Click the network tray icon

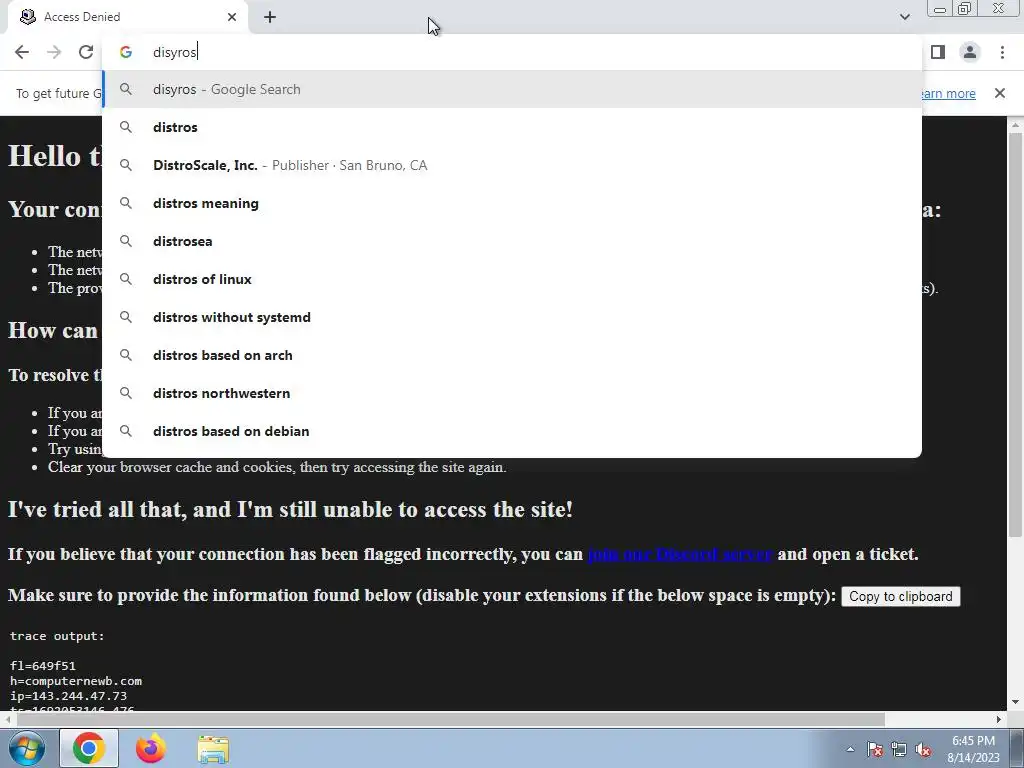(899, 749)
